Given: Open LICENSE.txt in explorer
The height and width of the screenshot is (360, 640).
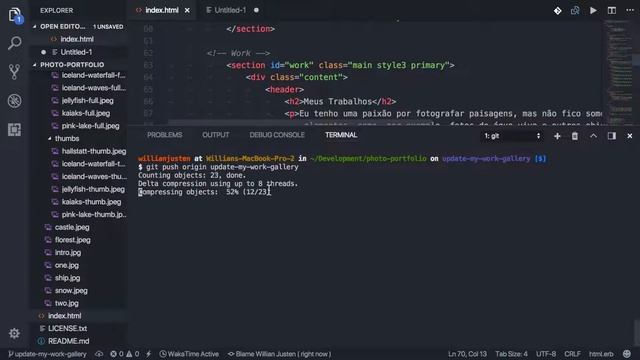Looking at the screenshot, I should point(67,328).
